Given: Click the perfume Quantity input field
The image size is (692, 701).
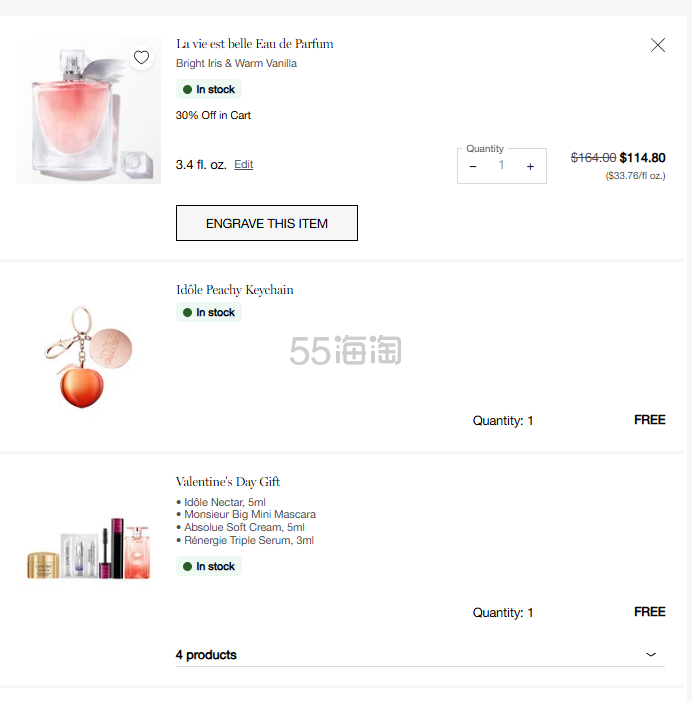Looking at the screenshot, I should pos(501,166).
